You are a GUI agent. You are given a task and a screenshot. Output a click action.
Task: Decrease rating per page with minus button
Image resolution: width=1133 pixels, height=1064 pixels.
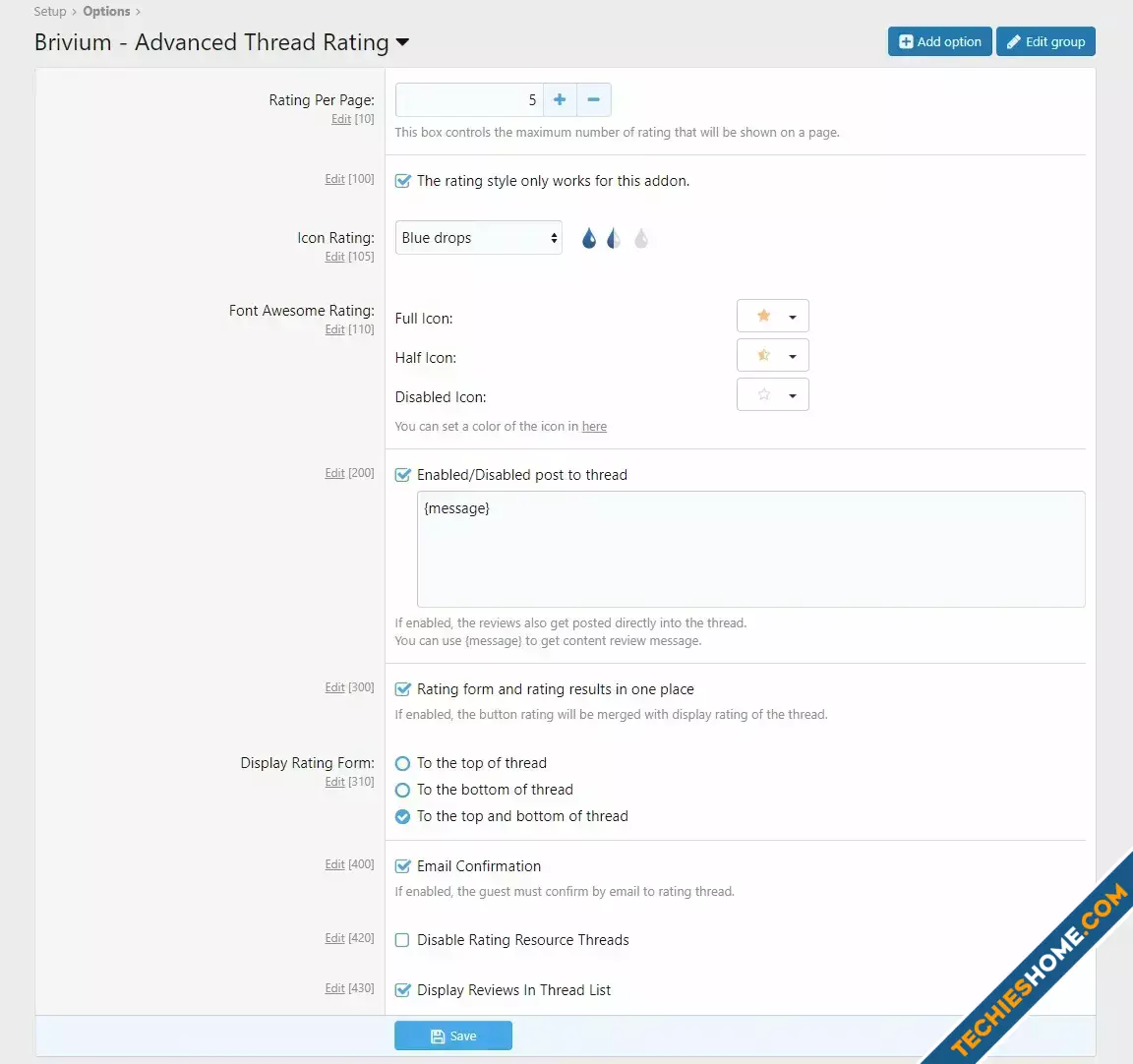593,99
